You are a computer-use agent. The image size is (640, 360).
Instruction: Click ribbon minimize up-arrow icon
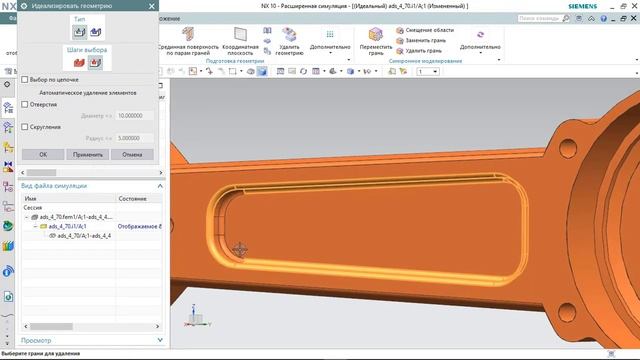[591, 19]
